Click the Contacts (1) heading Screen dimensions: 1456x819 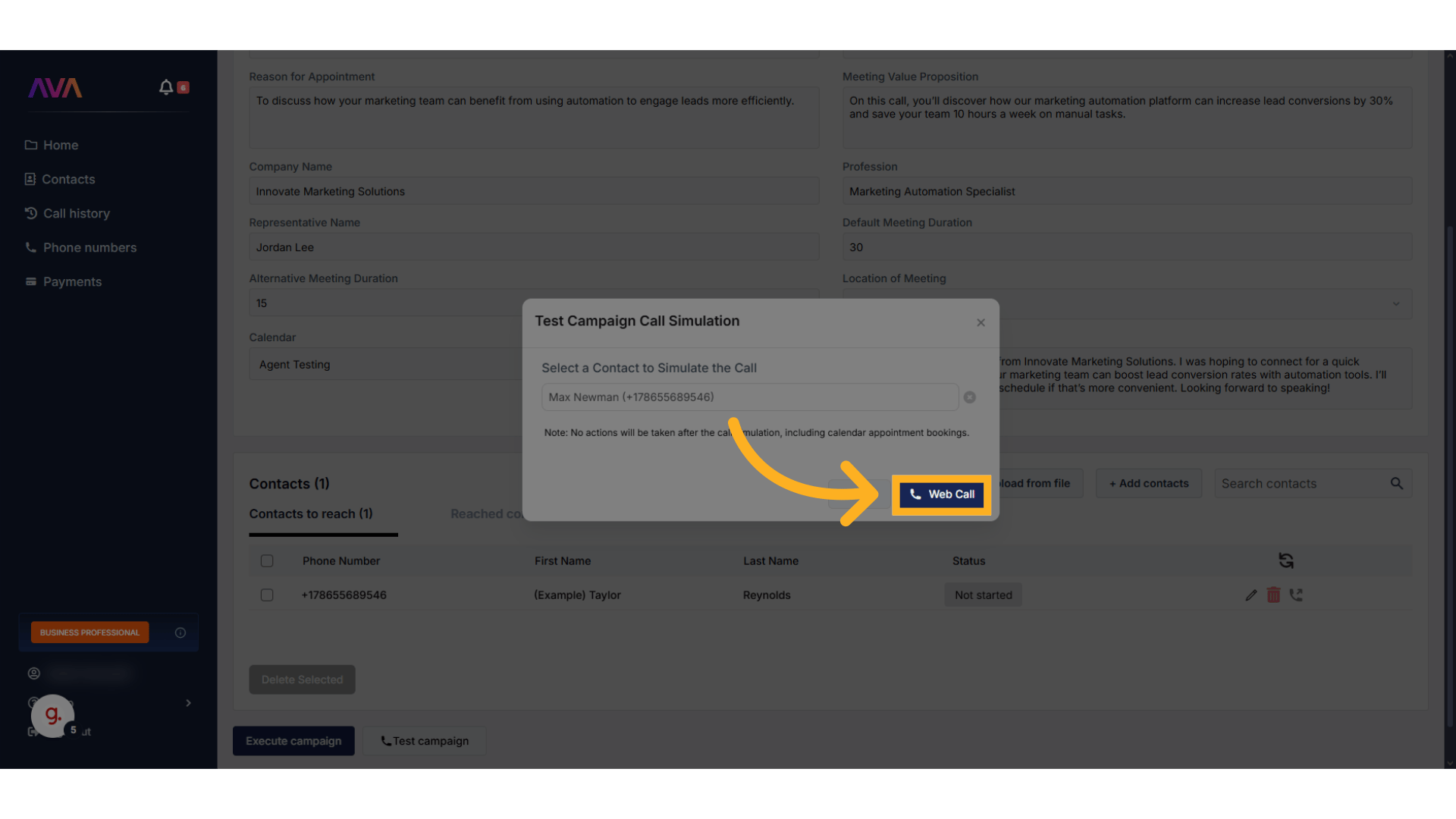(x=290, y=484)
